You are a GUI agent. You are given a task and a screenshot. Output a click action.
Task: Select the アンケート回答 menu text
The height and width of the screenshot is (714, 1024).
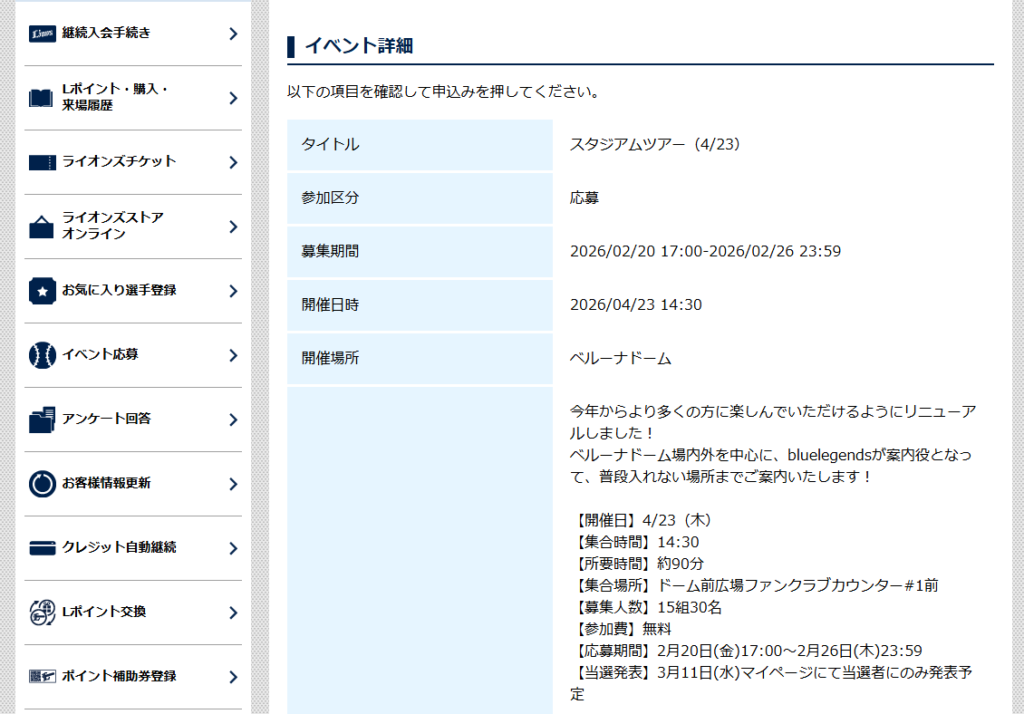pos(106,419)
